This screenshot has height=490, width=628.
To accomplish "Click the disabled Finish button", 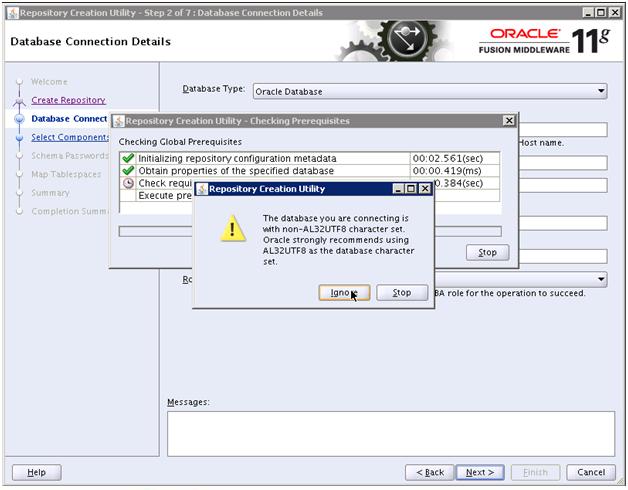I will tap(535, 472).
